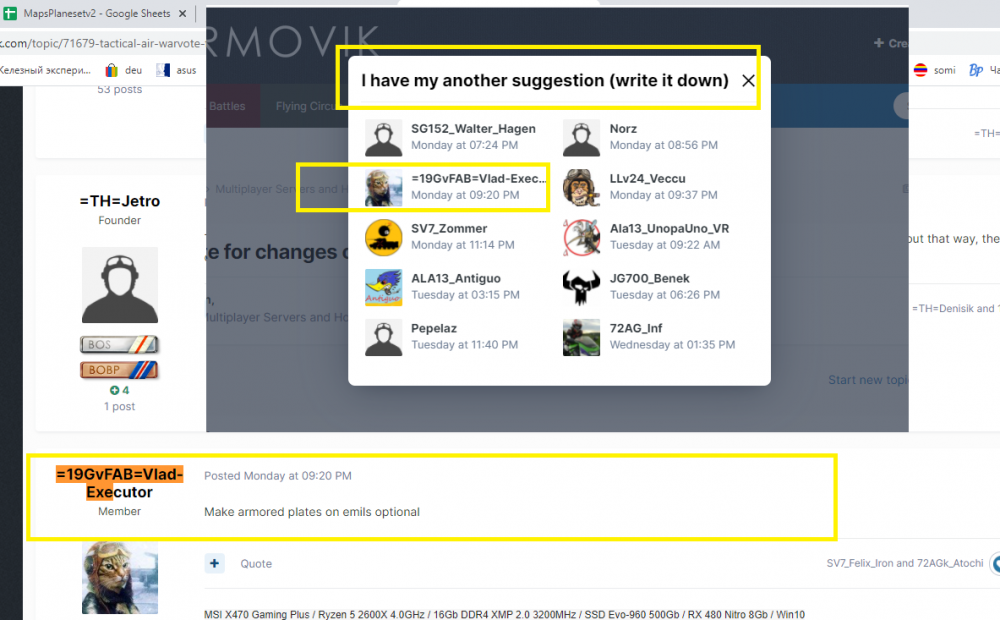Click Ala13_UnopaUno_VR avatar
Viewport: 1000px width, 620px height.
click(x=581, y=237)
